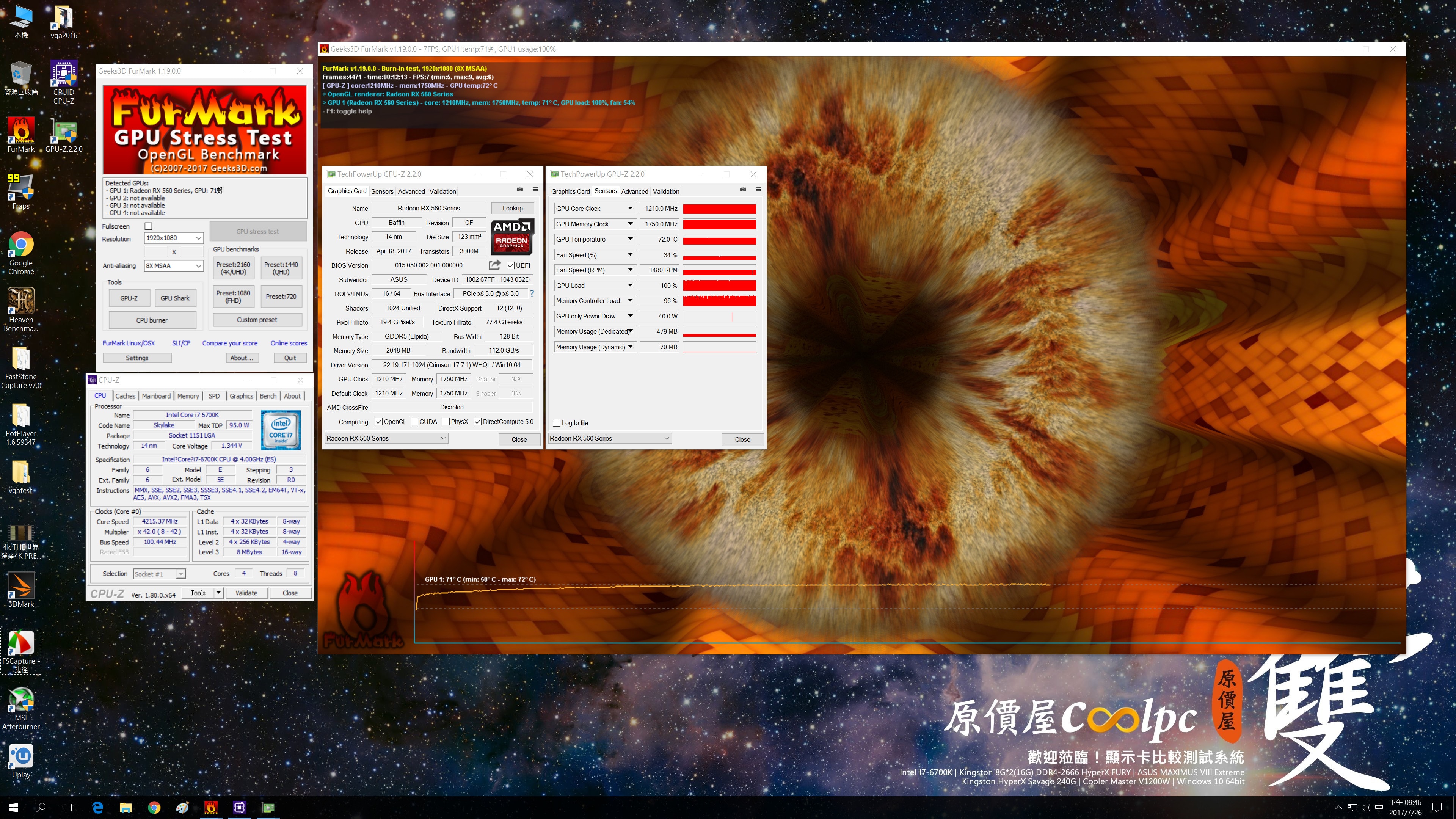Image resolution: width=1456 pixels, height=819 pixels.
Task: Click the Custom preset button
Action: click(x=257, y=320)
